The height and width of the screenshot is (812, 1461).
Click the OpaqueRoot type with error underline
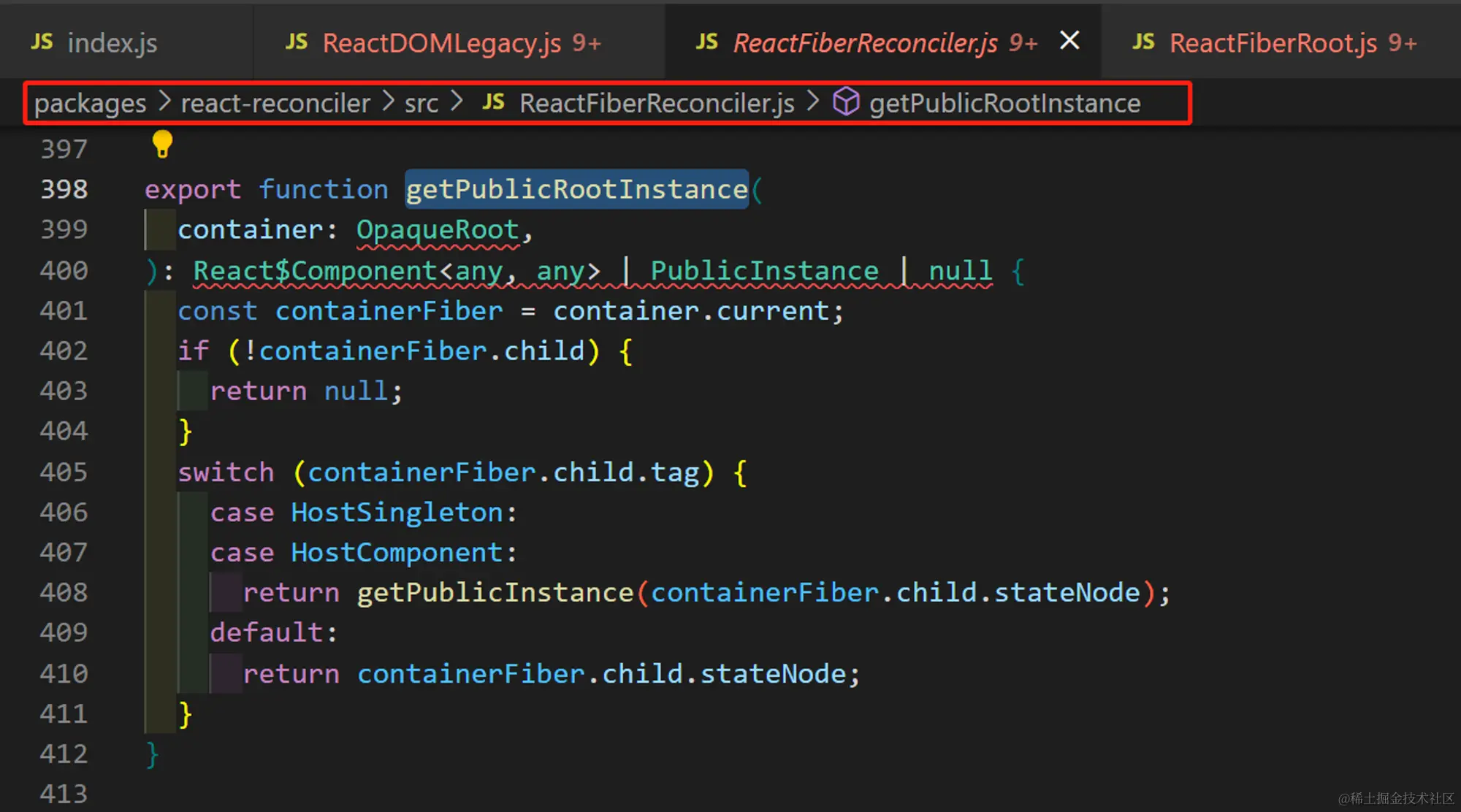click(437, 229)
